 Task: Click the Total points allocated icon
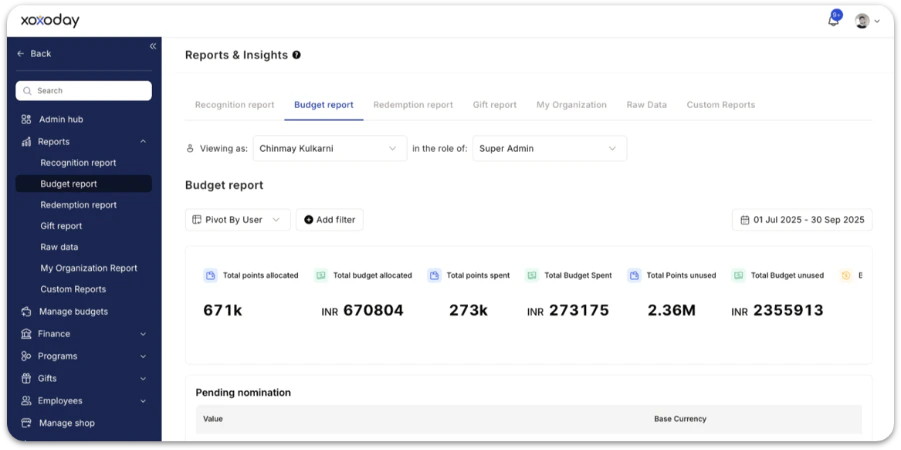pyautogui.click(x=210, y=275)
